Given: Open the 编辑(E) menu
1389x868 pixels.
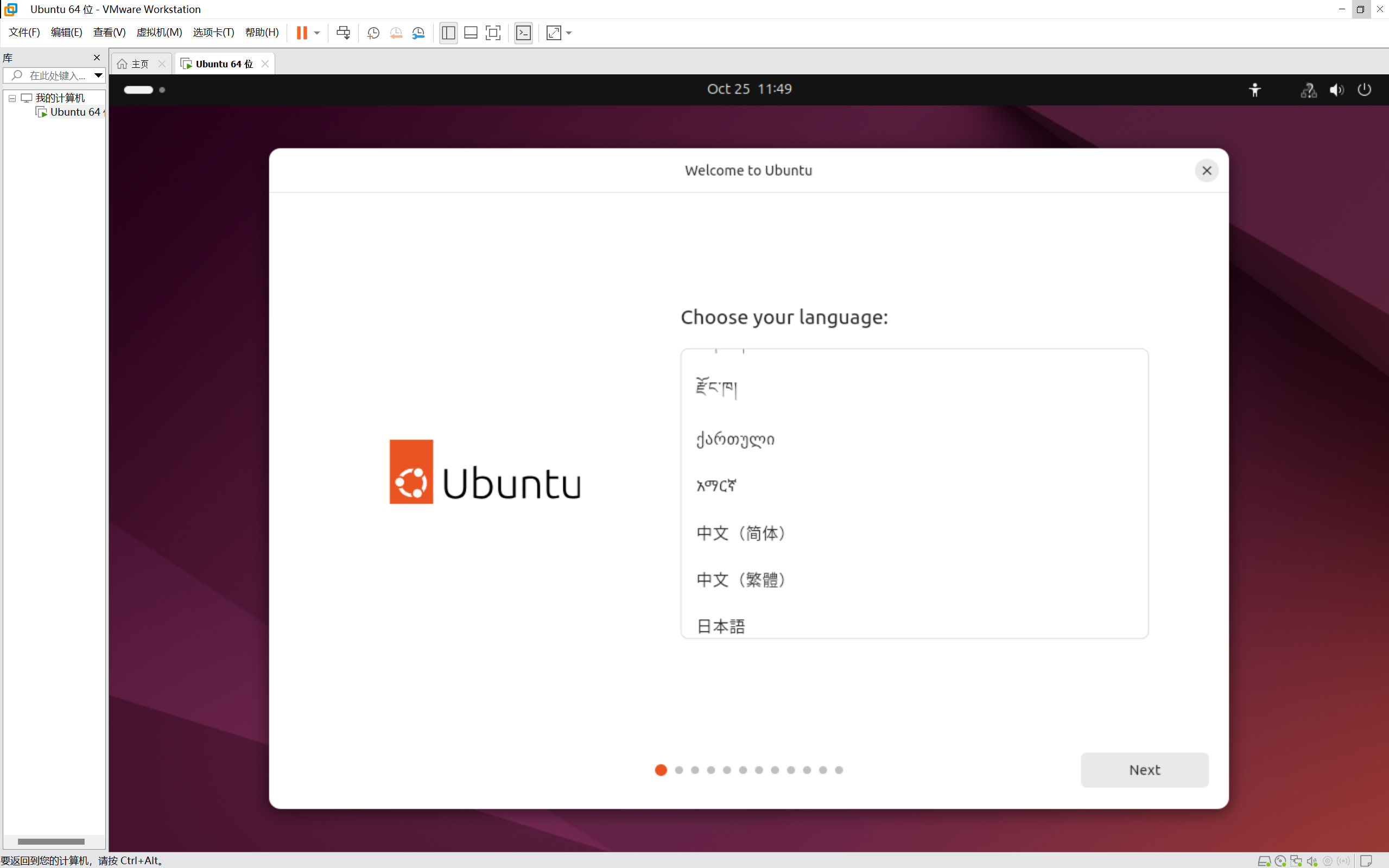Looking at the screenshot, I should [x=67, y=32].
